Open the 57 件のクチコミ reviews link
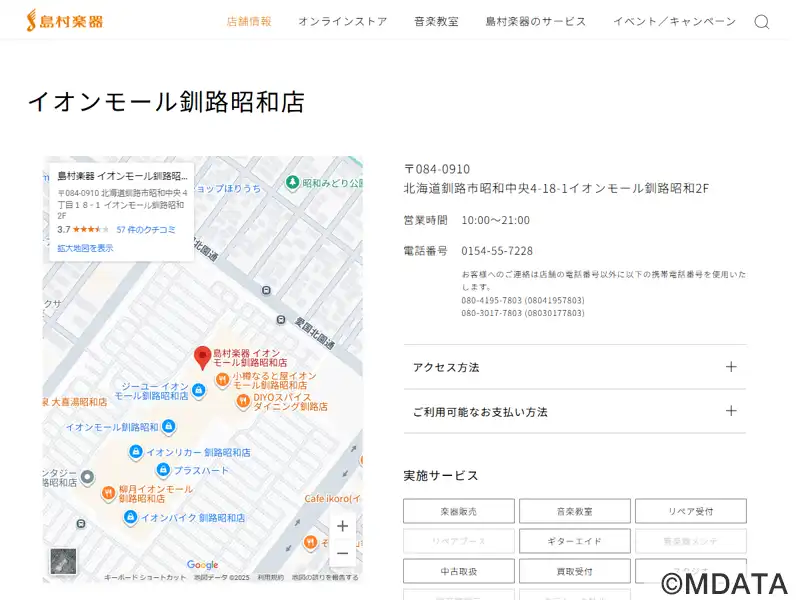The height and width of the screenshot is (600, 800). click(146, 230)
